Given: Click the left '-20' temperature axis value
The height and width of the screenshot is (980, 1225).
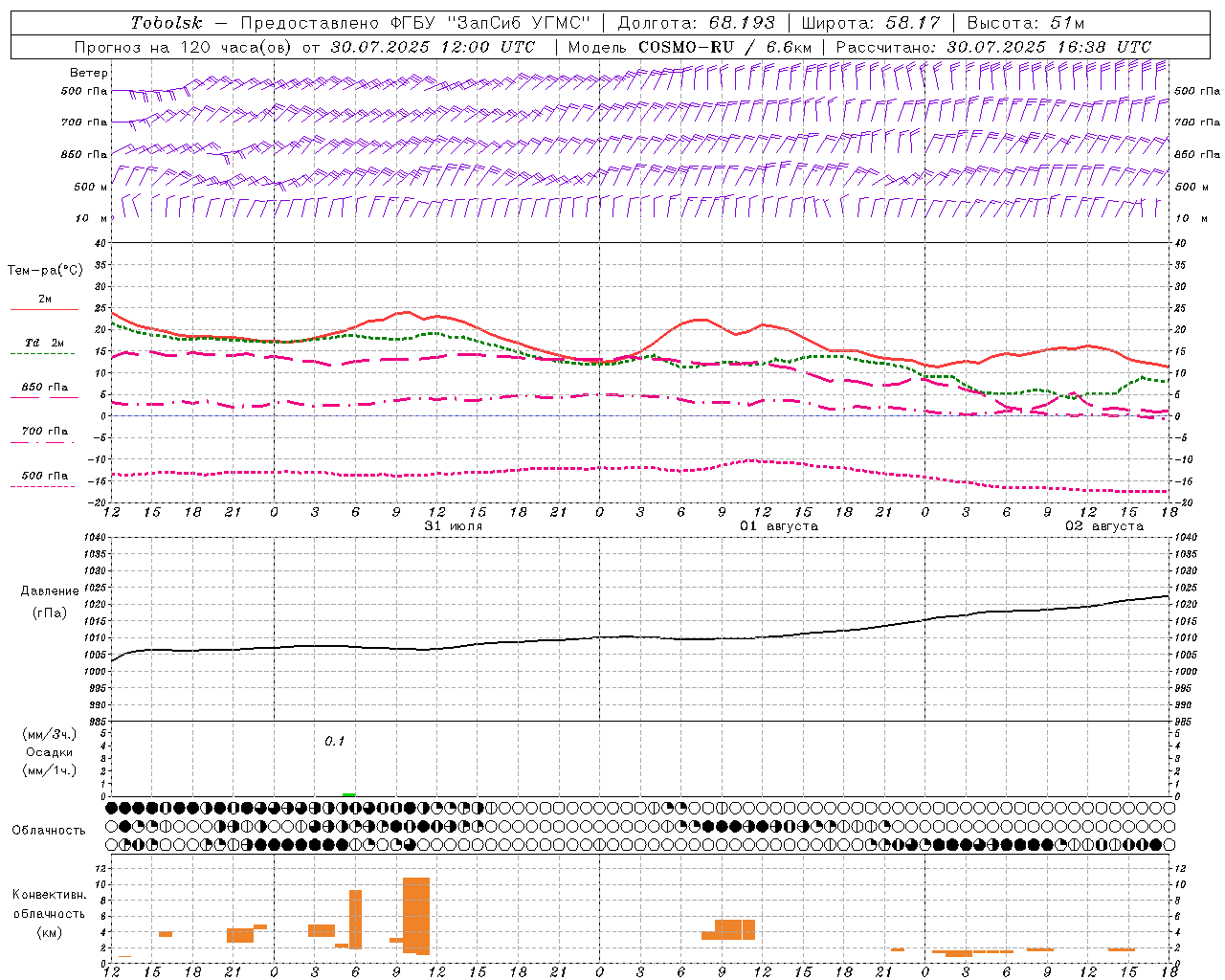Looking at the screenshot, I should 100,502.
